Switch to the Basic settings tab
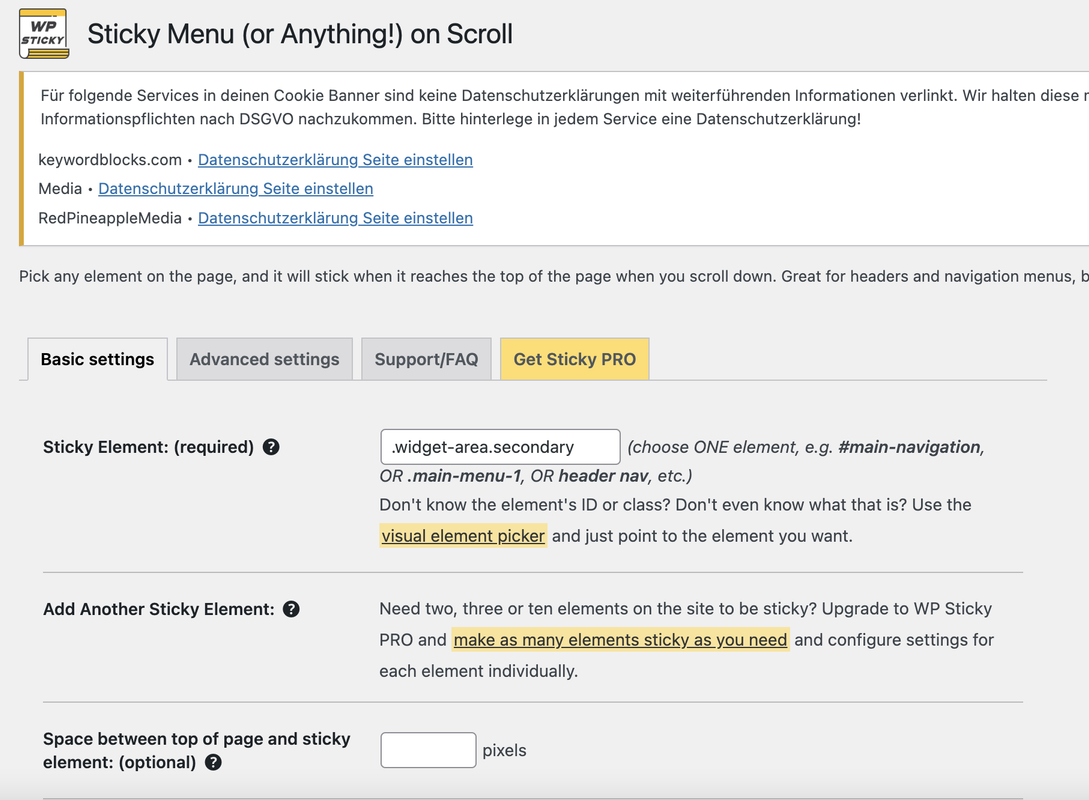The width and height of the screenshot is (1089, 800). coord(97,359)
